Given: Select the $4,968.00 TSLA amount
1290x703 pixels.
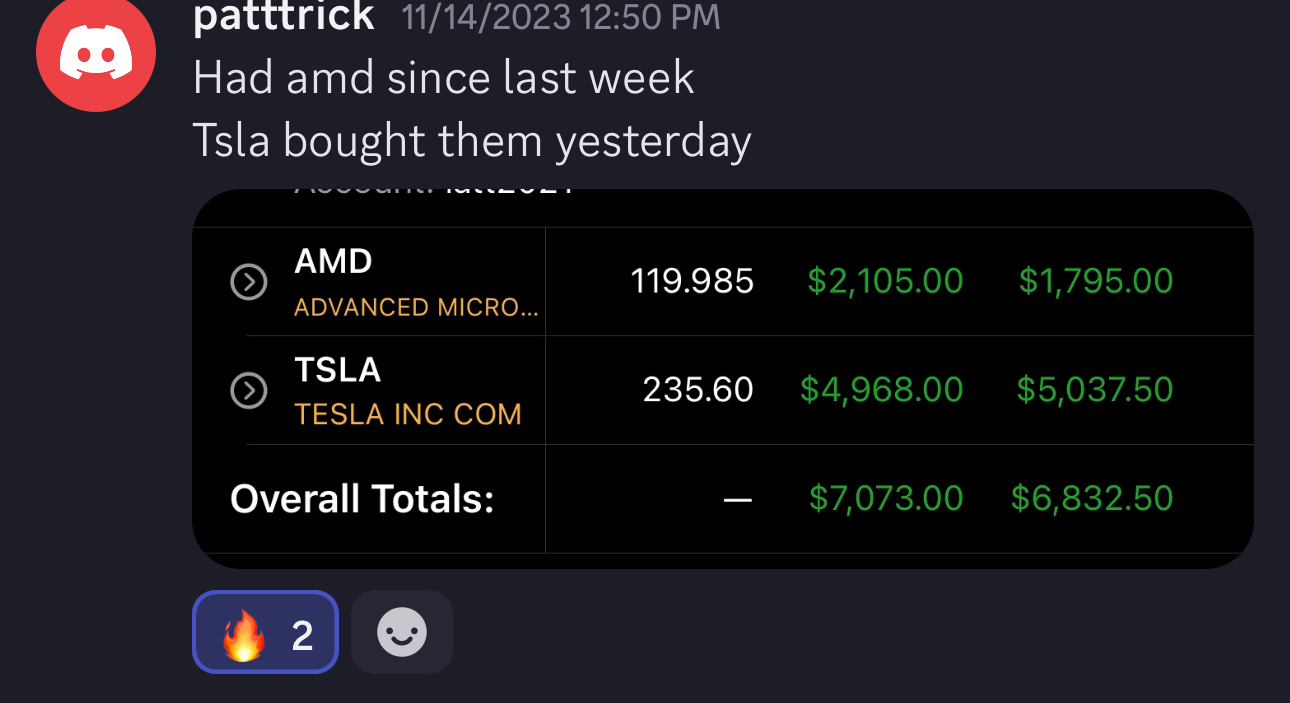Looking at the screenshot, I should (881, 390).
